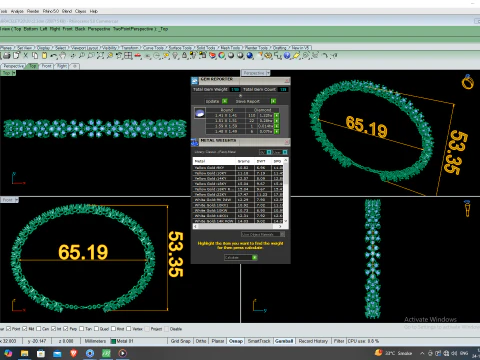480x360 pixels.
Task: Toggle Grid Snap in status bar
Action: coord(180,341)
